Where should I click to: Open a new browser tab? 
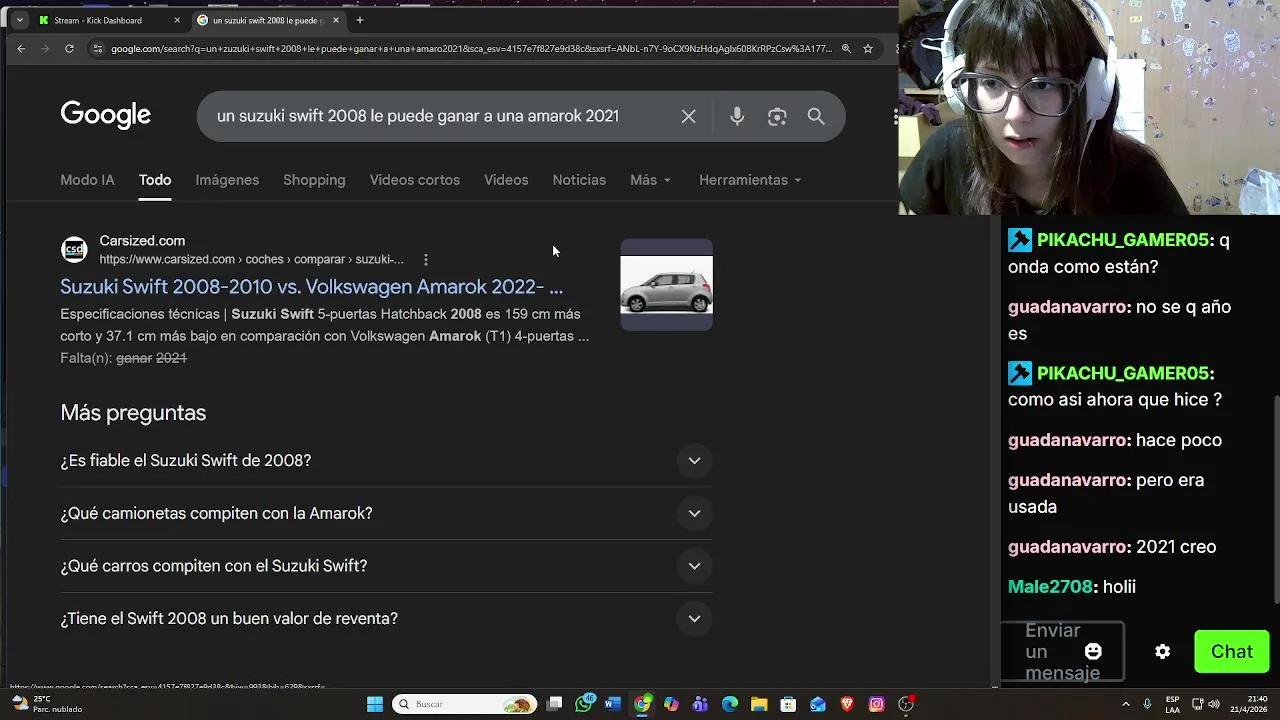(360, 20)
